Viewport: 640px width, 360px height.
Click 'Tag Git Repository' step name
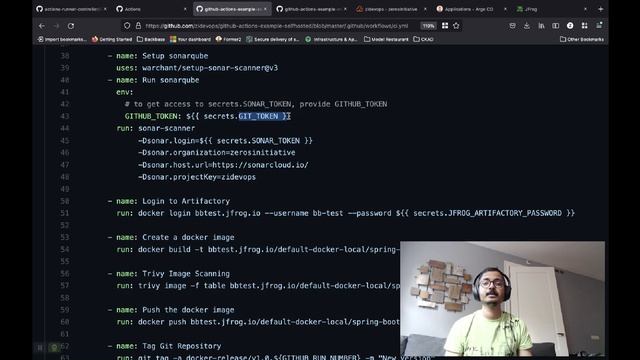[182, 346]
